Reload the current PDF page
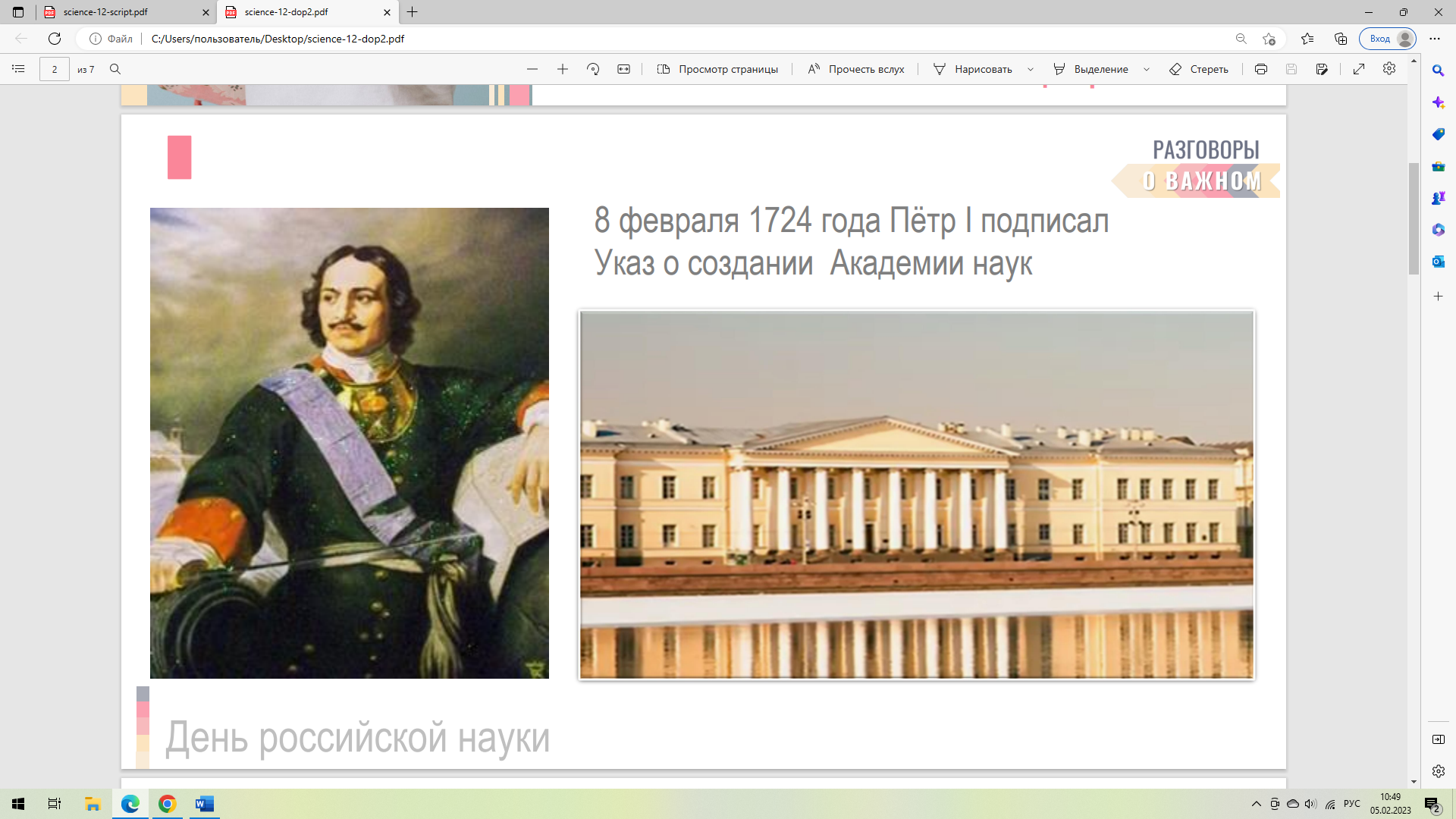Viewport: 1456px width, 819px height. [x=55, y=39]
